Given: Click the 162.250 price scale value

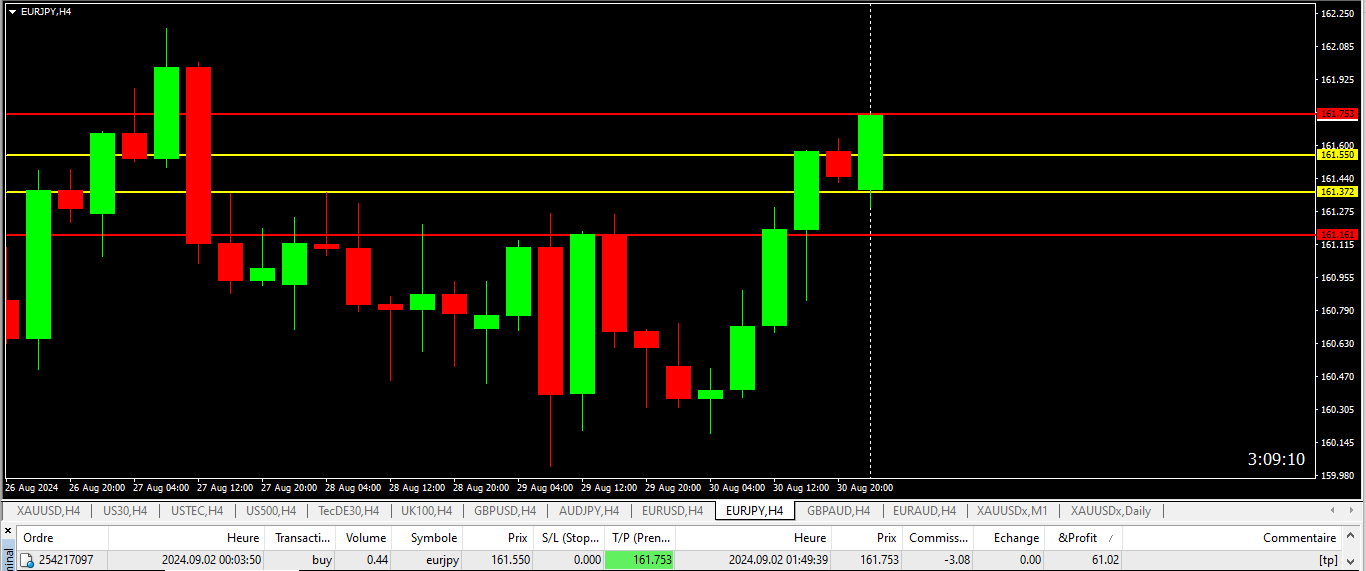Looking at the screenshot, I should pos(1337,13).
